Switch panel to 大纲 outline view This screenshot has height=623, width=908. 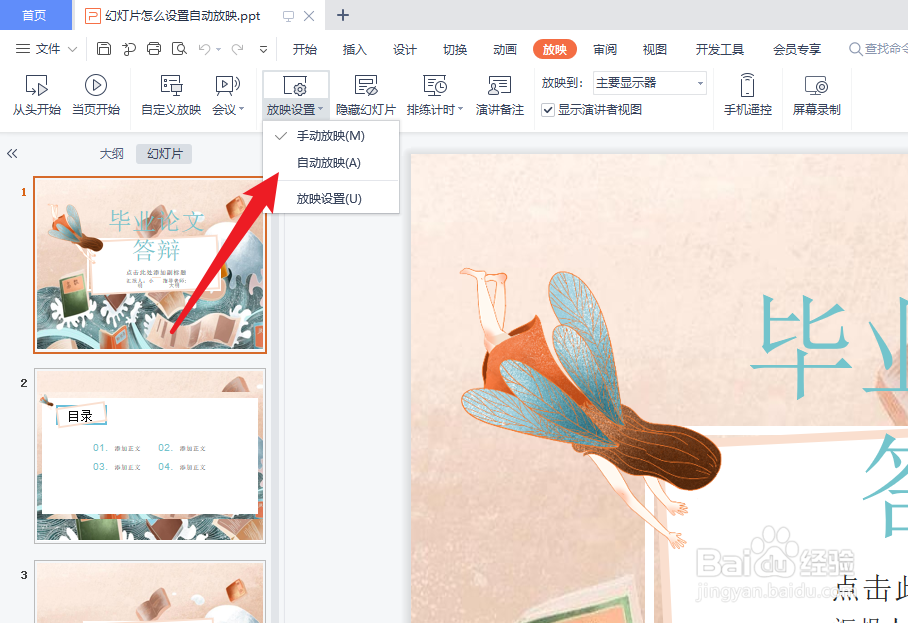(x=111, y=154)
